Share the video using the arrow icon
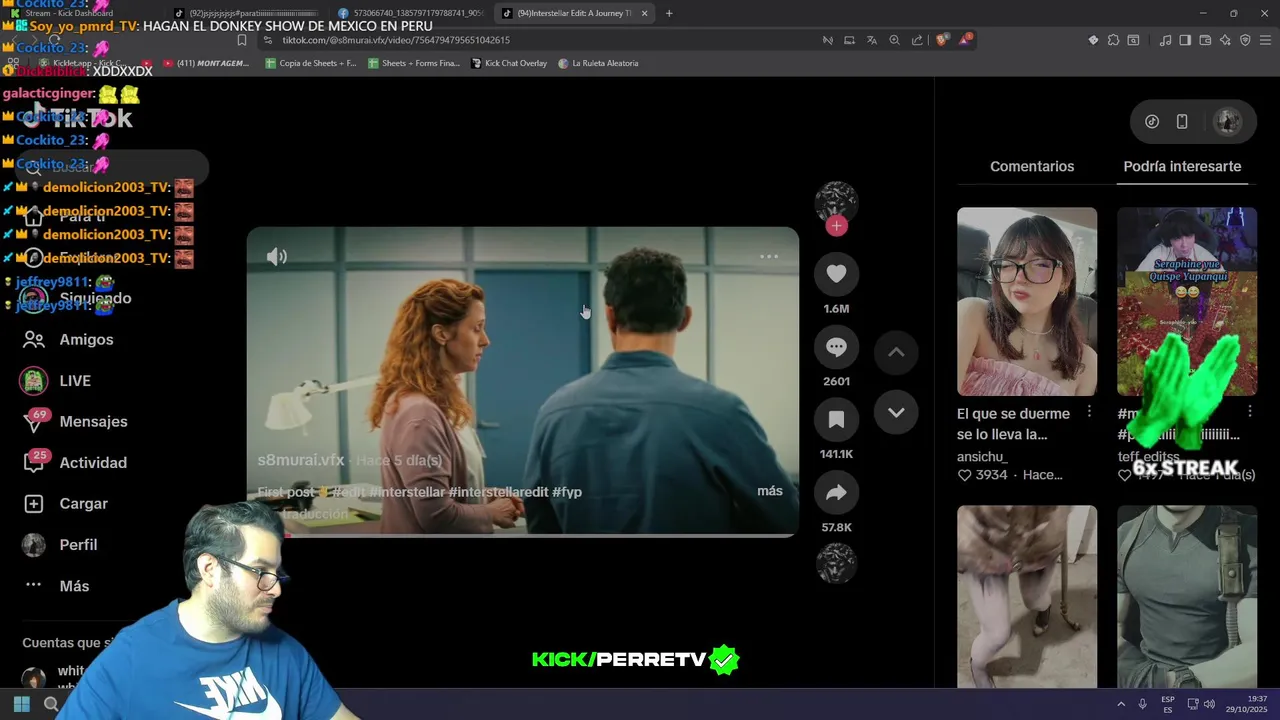This screenshot has height=720, width=1280. click(x=836, y=493)
